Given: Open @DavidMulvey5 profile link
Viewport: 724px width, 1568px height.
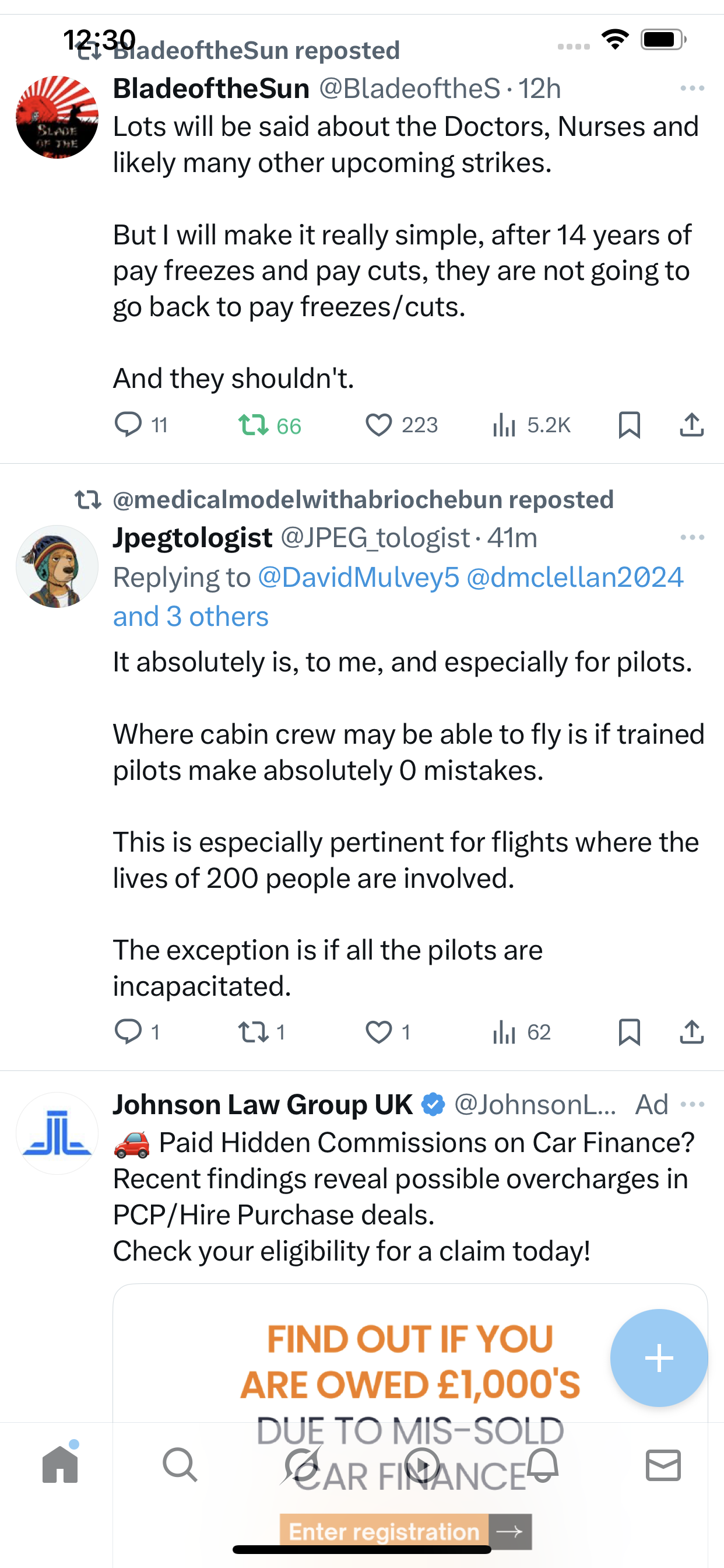Looking at the screenshot, I should (x=359, y=577).
